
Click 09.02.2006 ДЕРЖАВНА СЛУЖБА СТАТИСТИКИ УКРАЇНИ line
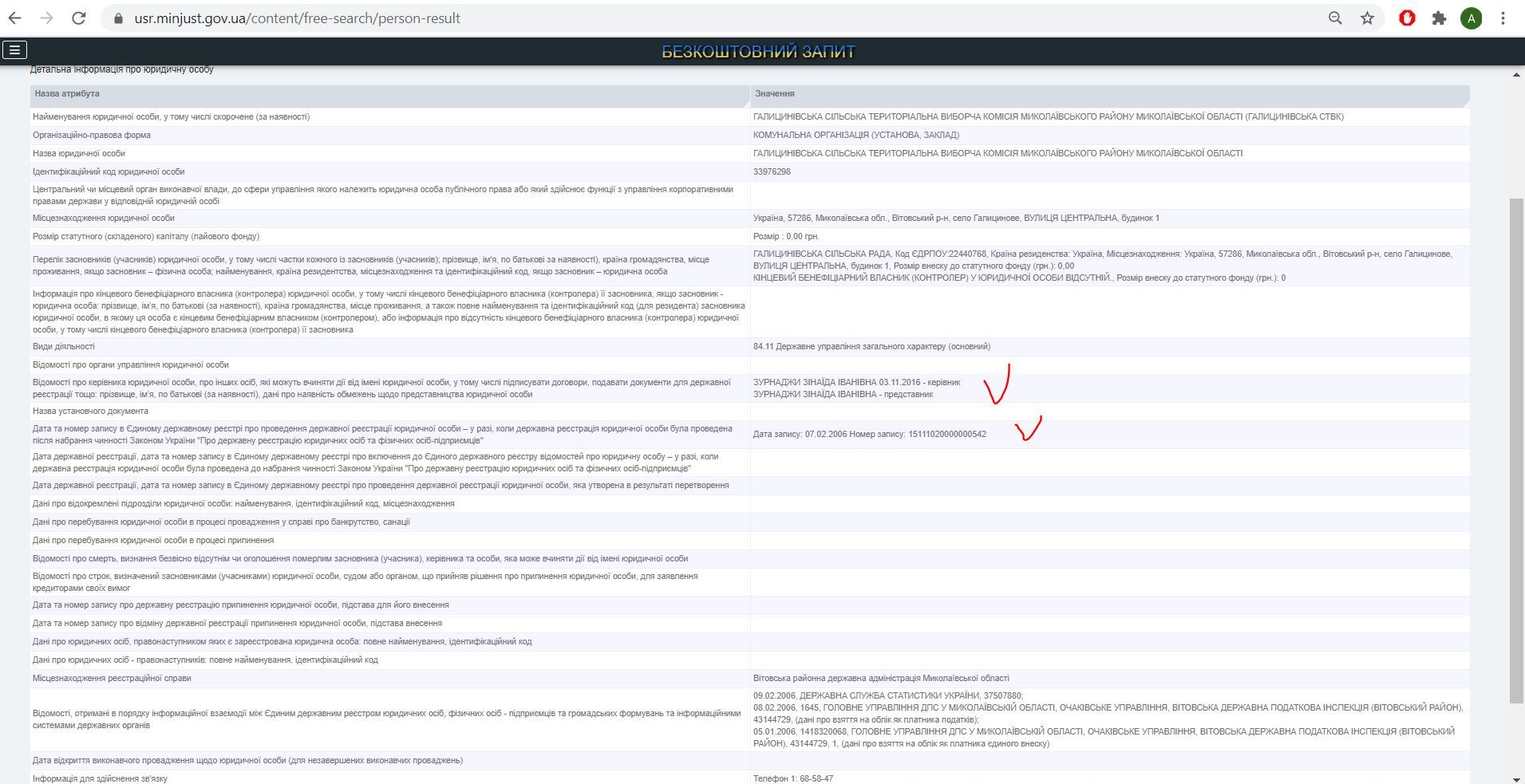click(x=888, y=695)
